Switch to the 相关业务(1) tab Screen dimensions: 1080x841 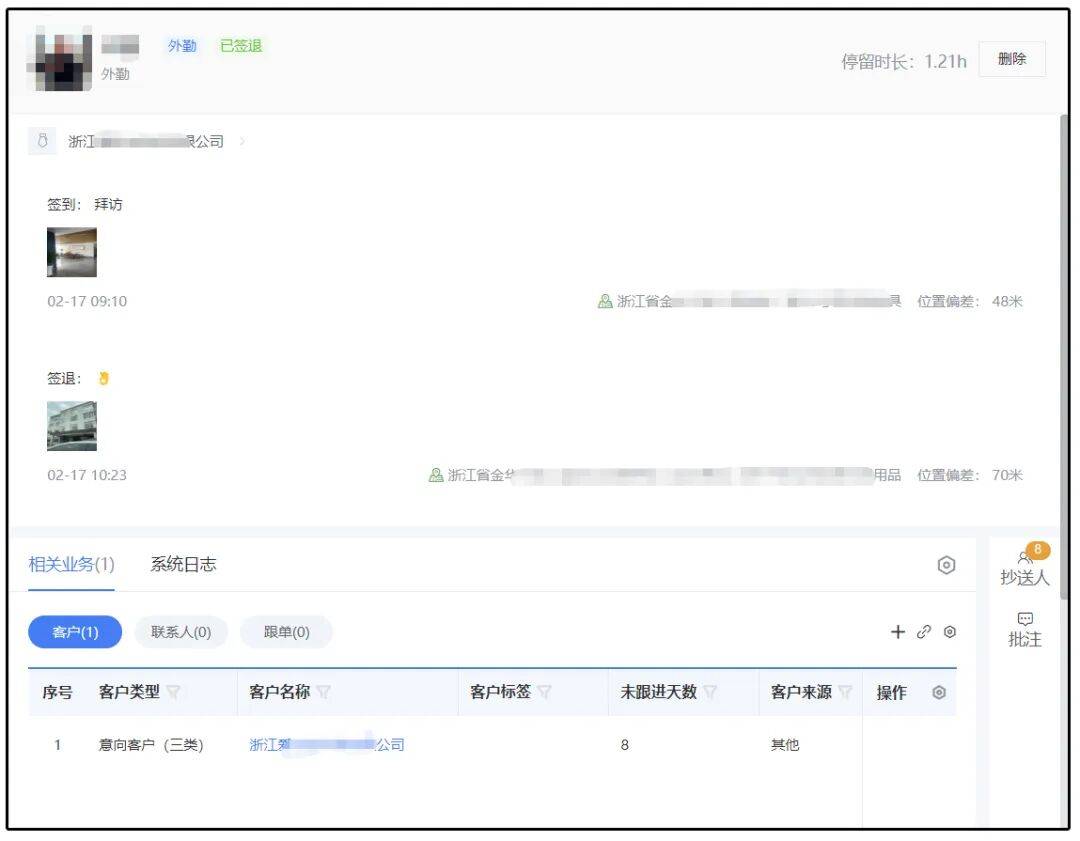click(x=72, y=564)
